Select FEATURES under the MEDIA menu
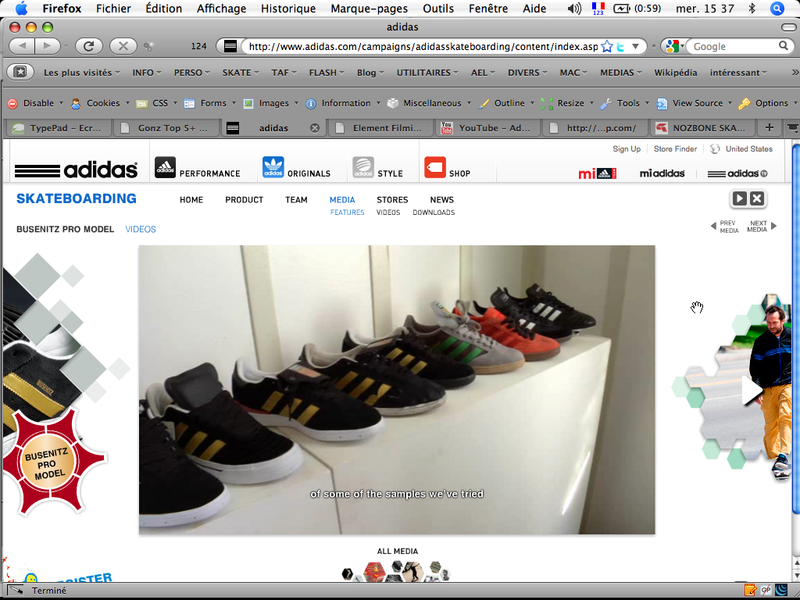Screen dimensions: 800x600 (x=347, y=212)
